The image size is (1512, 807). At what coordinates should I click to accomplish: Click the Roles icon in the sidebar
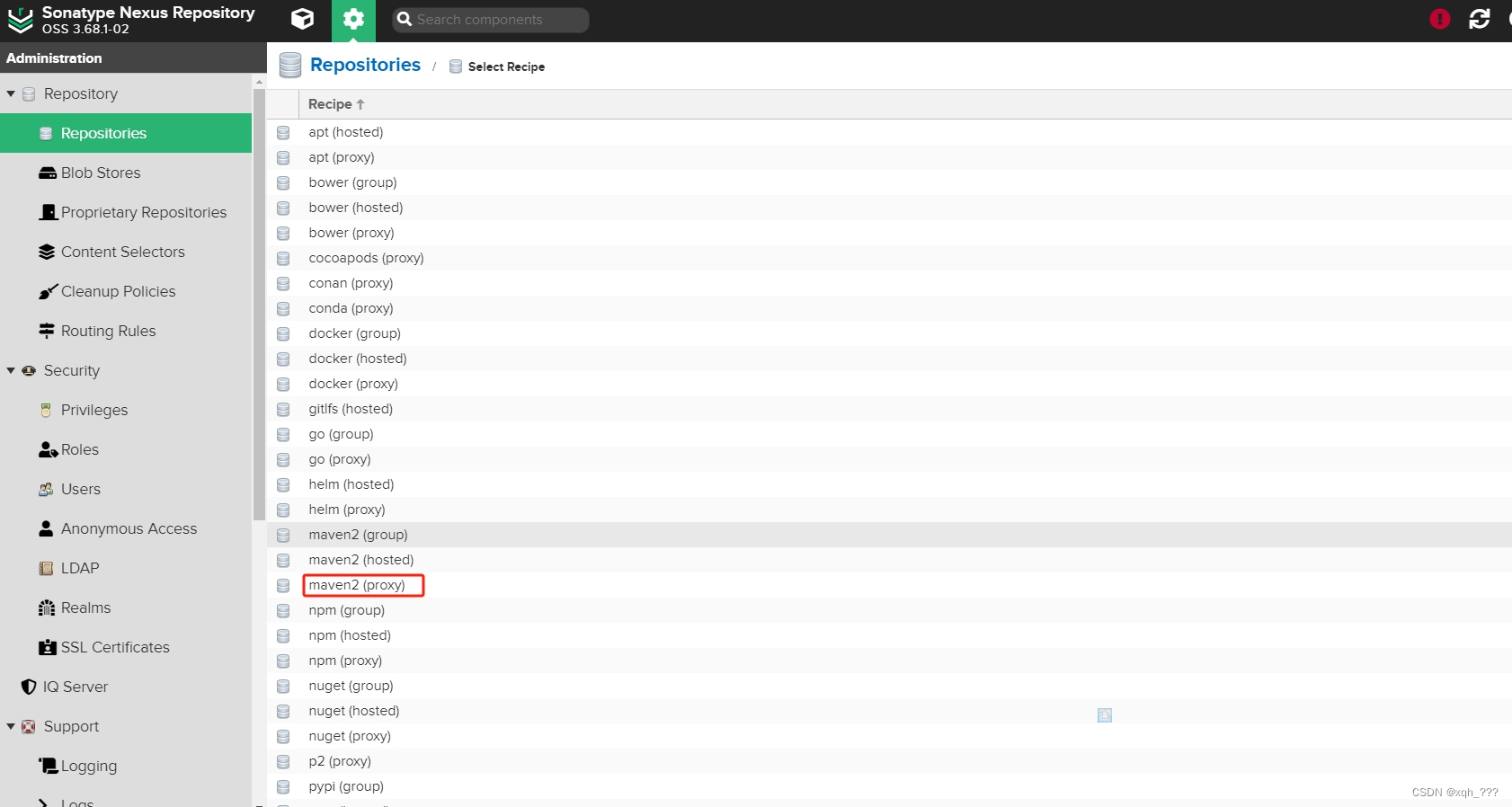(49, 449)
